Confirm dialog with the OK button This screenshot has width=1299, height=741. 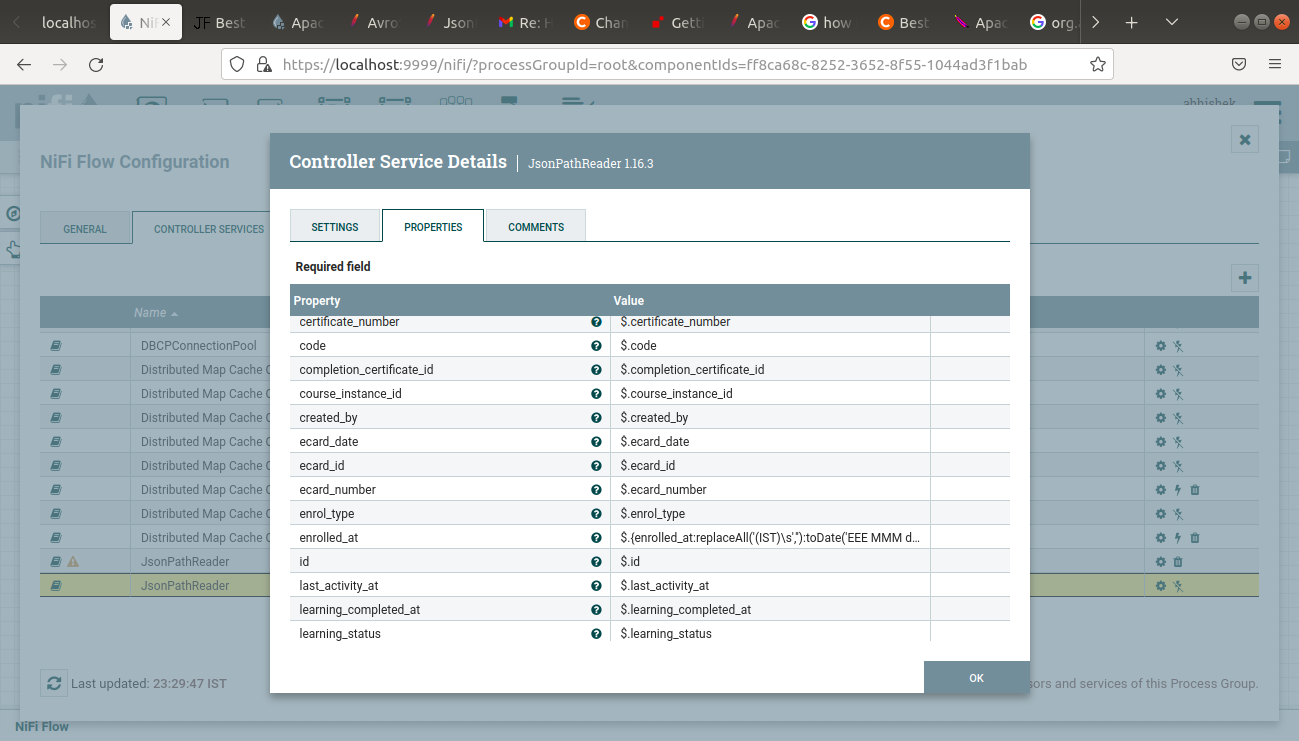(976, 678)
